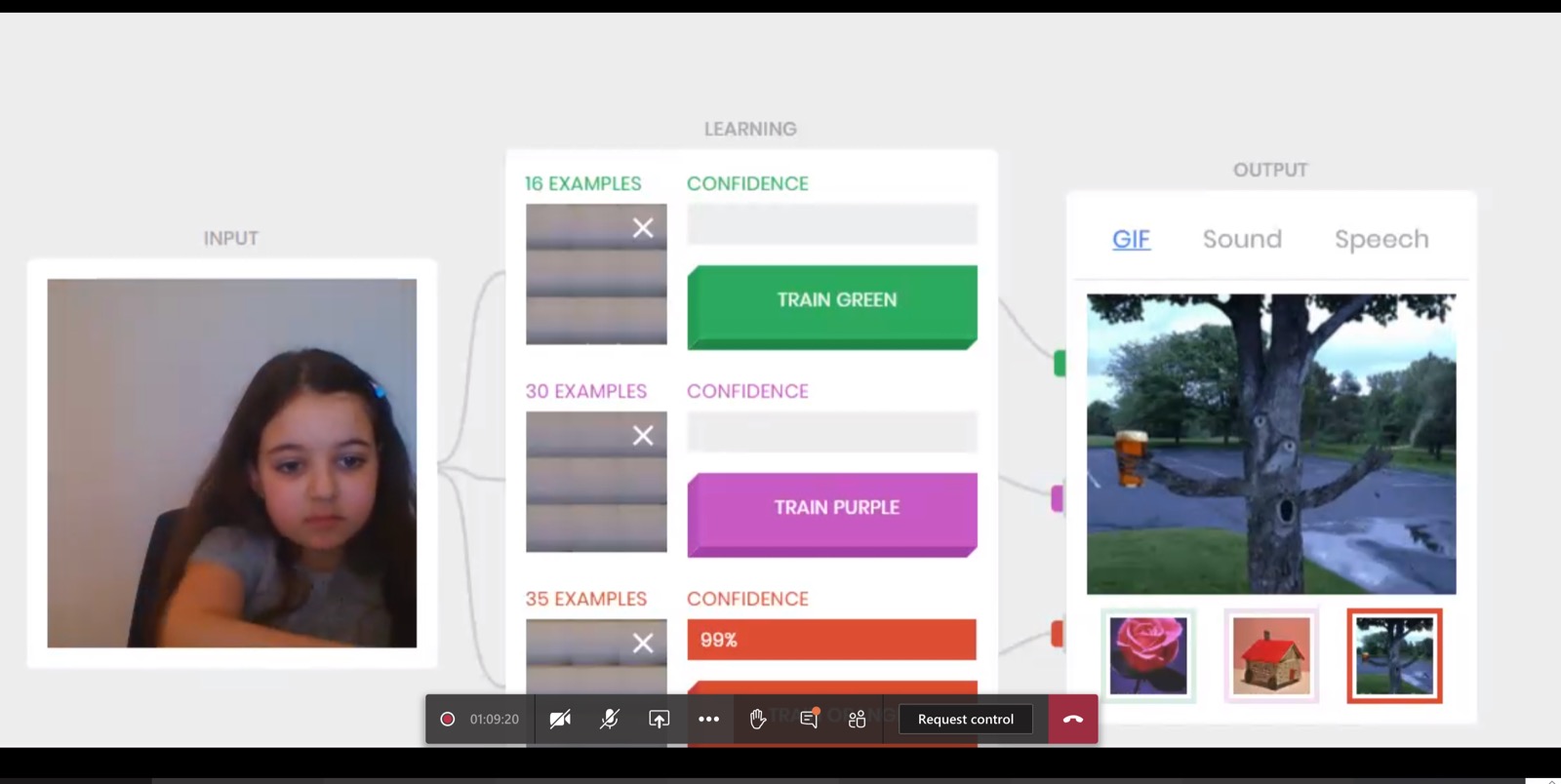This screenshot has height=784, width=1561.
Task: Switch to the Sound output tab
Action: click(x=1242, y=239)
